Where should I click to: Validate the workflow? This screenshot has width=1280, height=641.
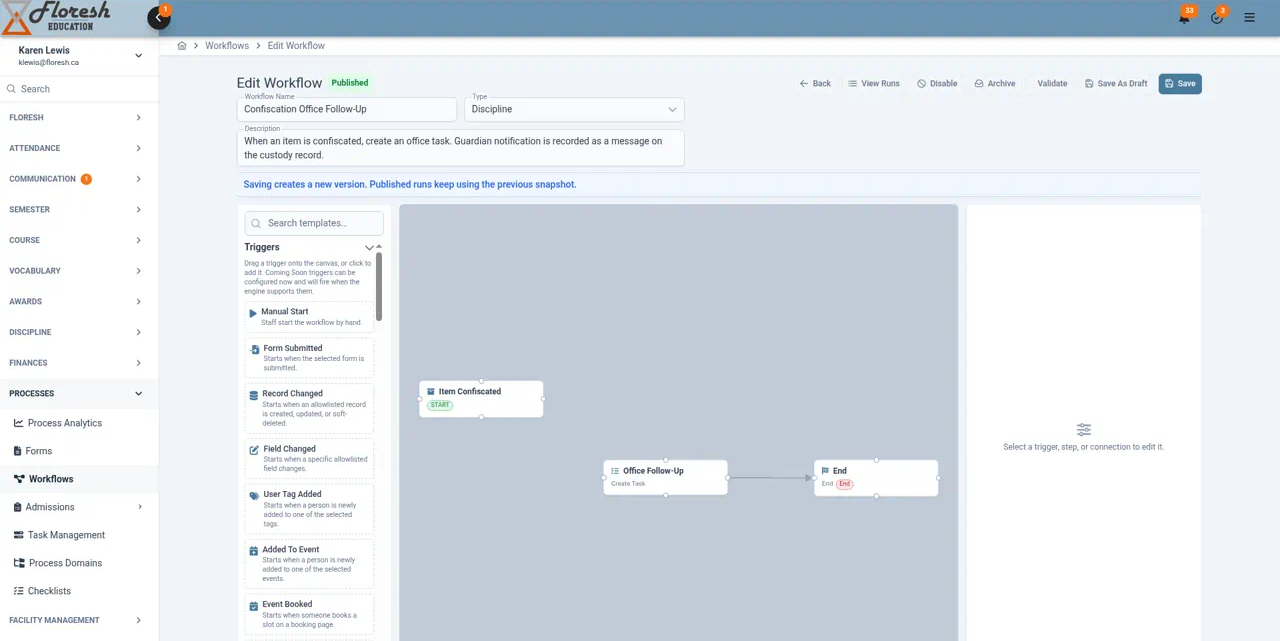tap(1052, 84)
